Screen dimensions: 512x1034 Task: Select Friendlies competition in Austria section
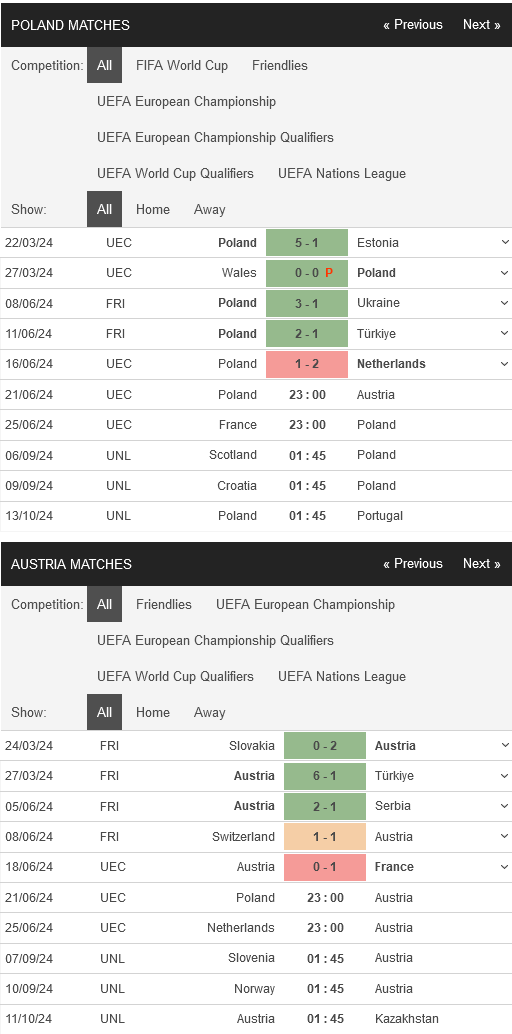[x=164, y=604]
